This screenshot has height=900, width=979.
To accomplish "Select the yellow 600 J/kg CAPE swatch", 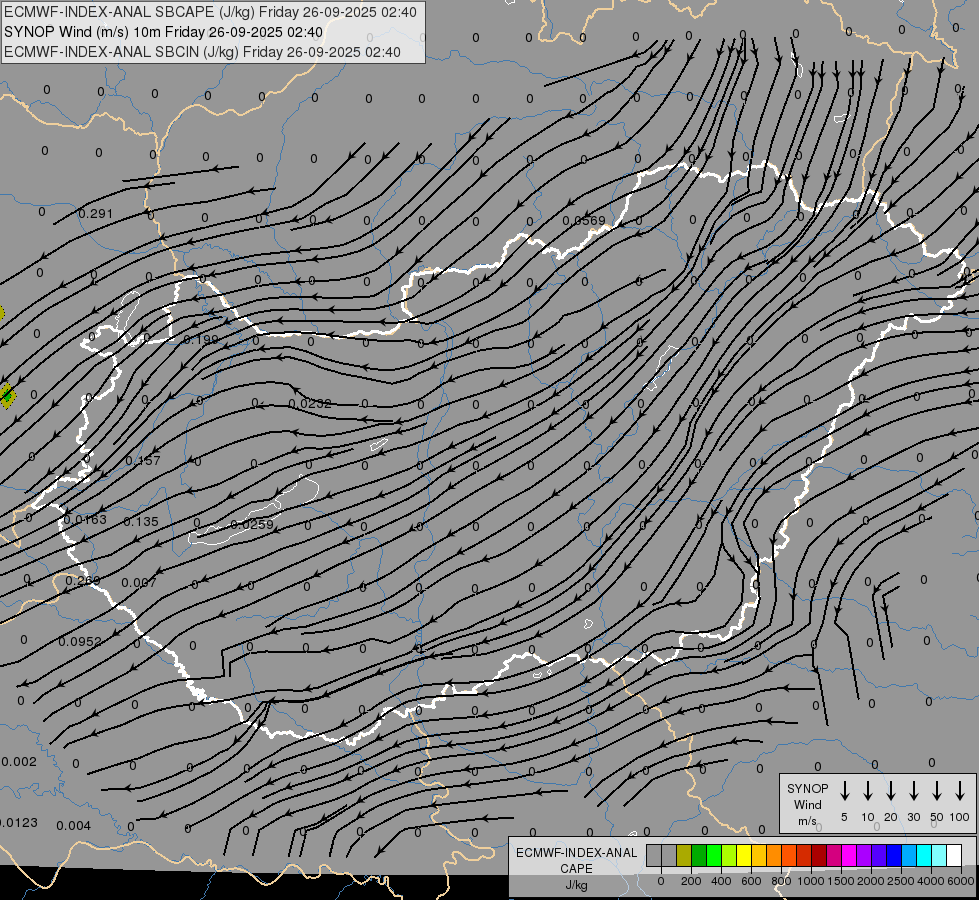I will (745, 855).
